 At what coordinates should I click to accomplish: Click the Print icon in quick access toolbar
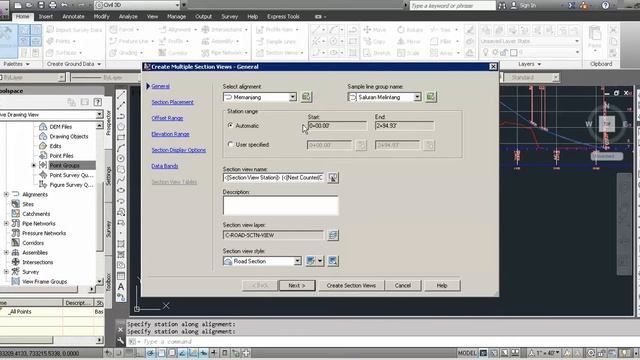53,5
